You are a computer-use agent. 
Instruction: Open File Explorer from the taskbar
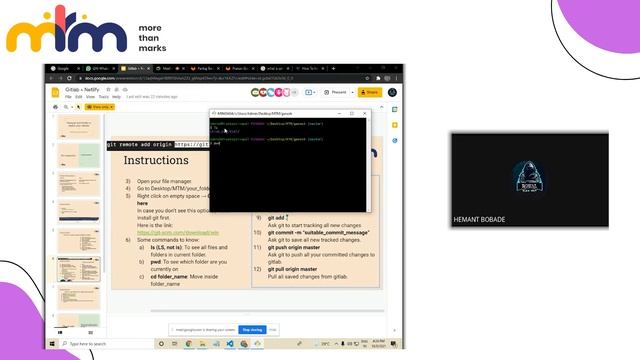pyautogui.click(x=202, y=344)
